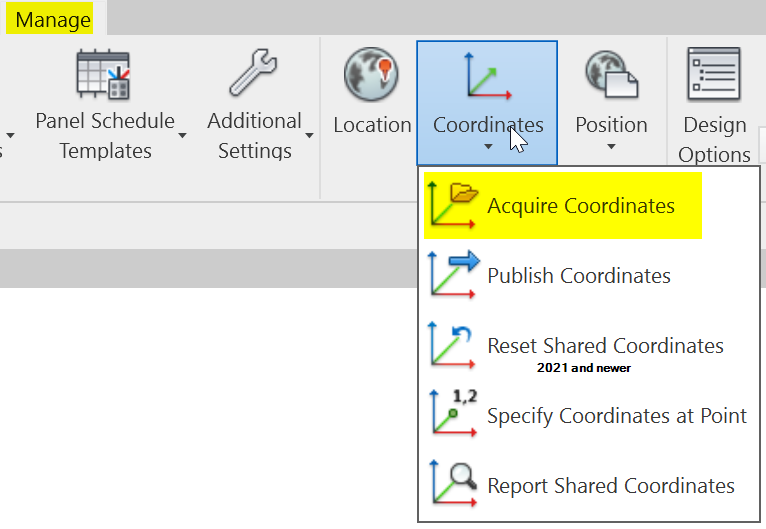
Task: Open the Design Options icon
Action: (714, 76)
